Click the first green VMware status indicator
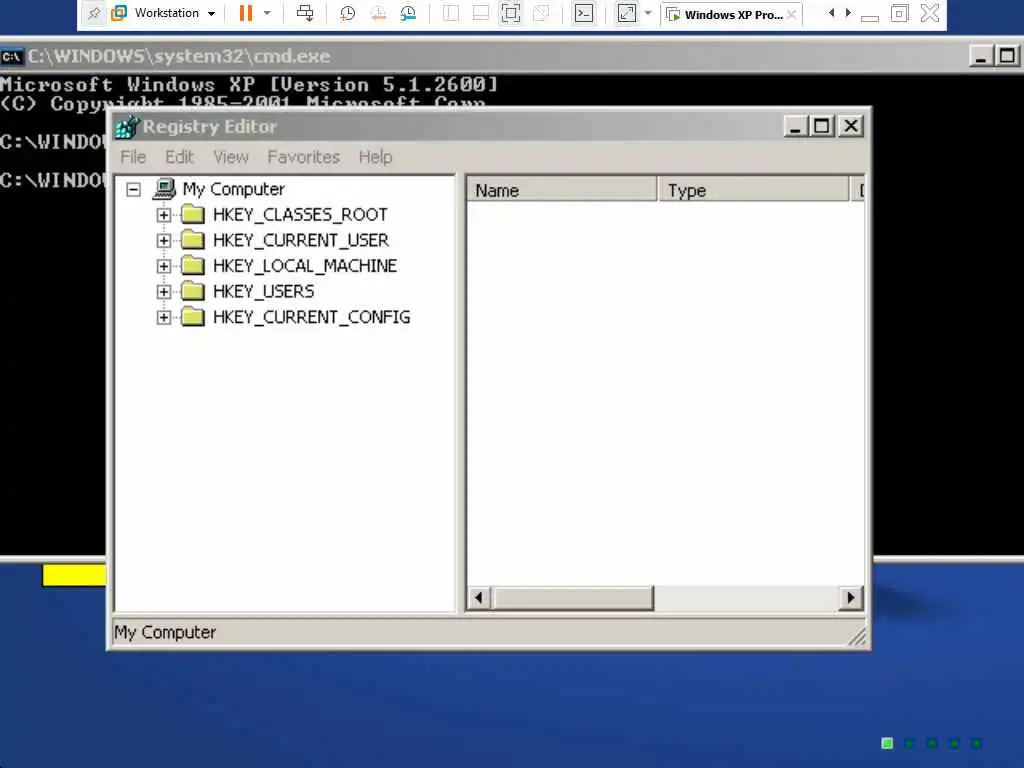This screenshot has height=768, width=1024. click(887, 743)
